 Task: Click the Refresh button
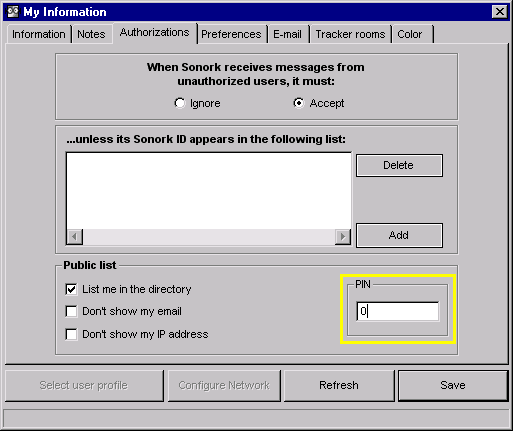[339, 385]
